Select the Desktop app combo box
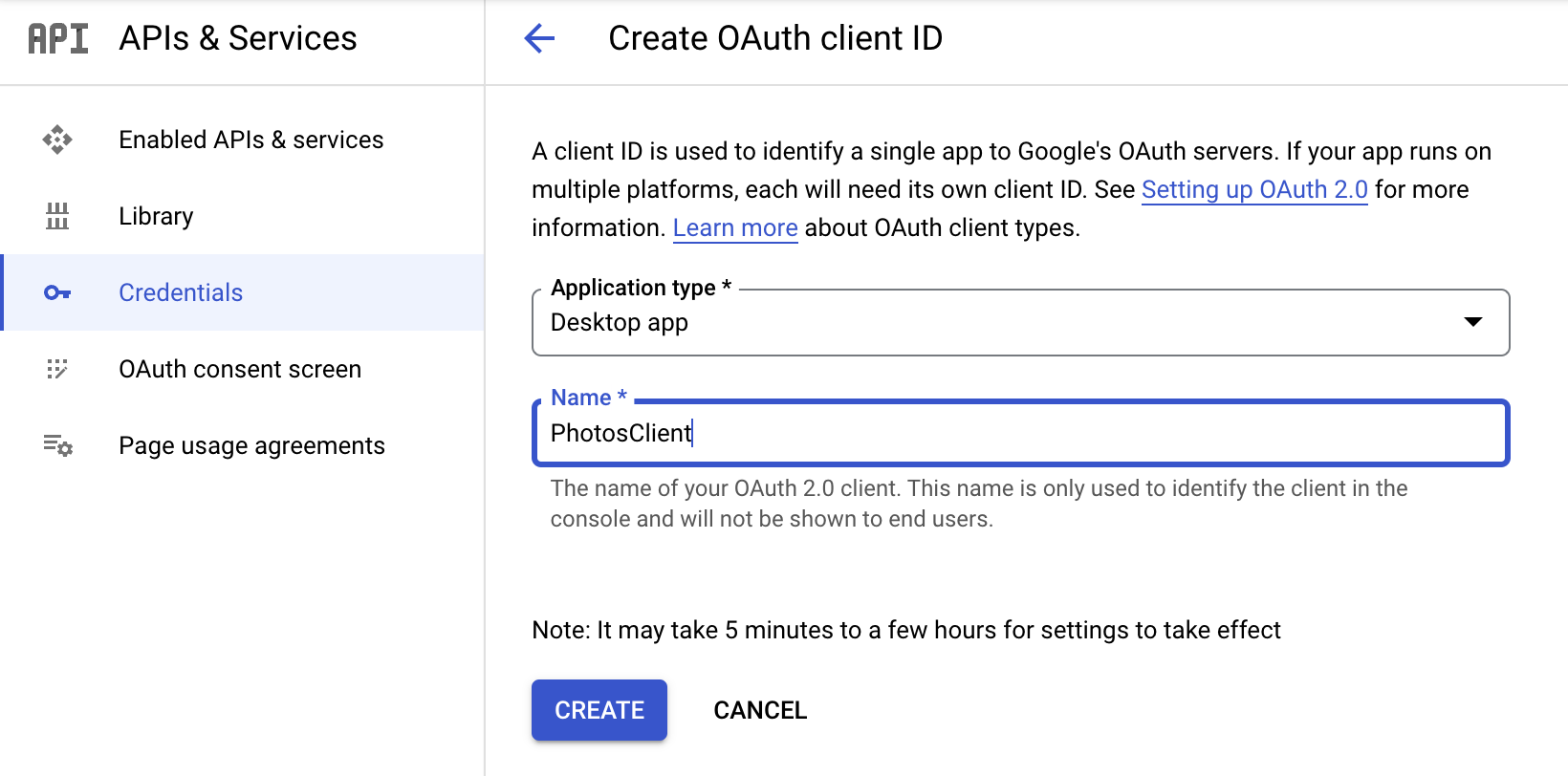 coord(1020,322)
